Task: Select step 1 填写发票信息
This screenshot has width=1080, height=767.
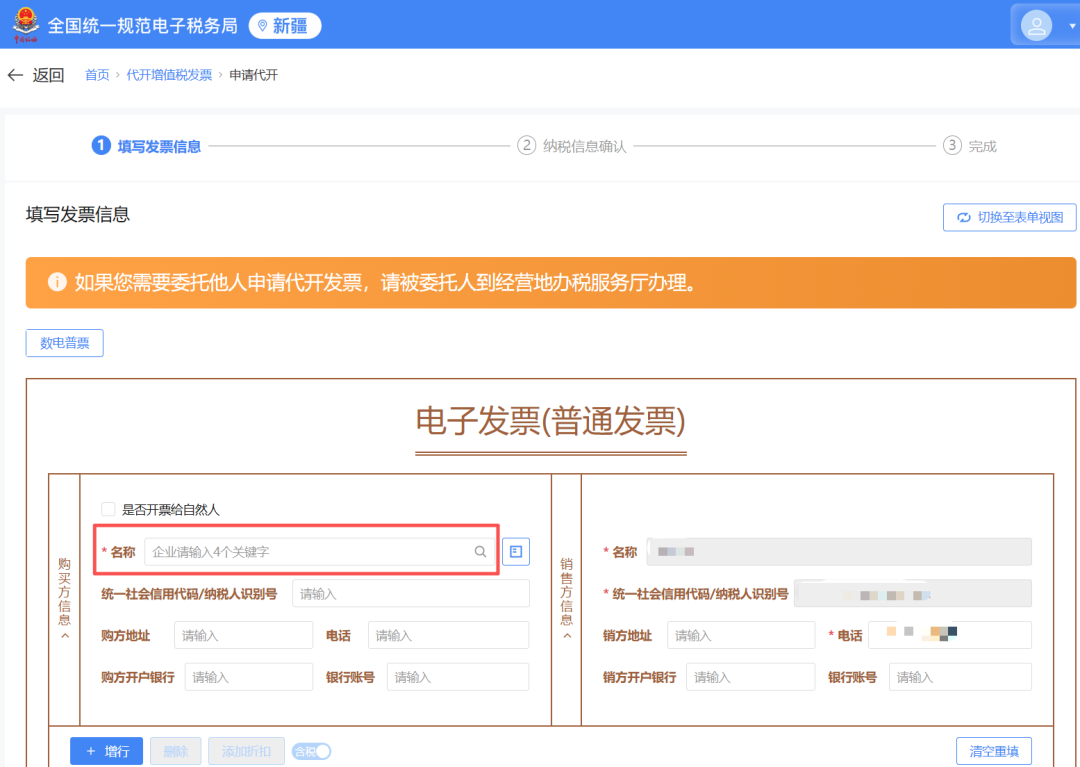Action: [146, 146]
